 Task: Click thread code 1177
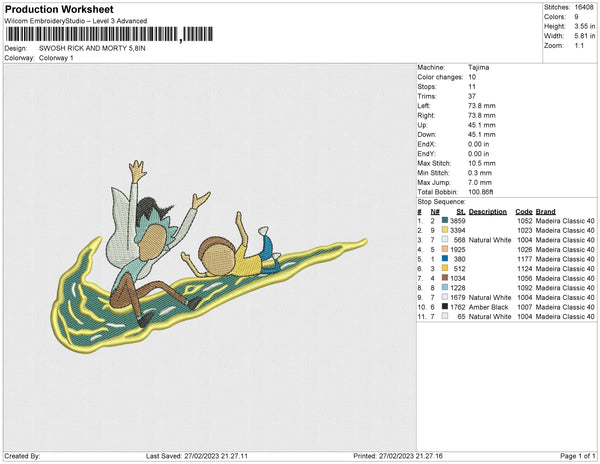tap(525, 259)
